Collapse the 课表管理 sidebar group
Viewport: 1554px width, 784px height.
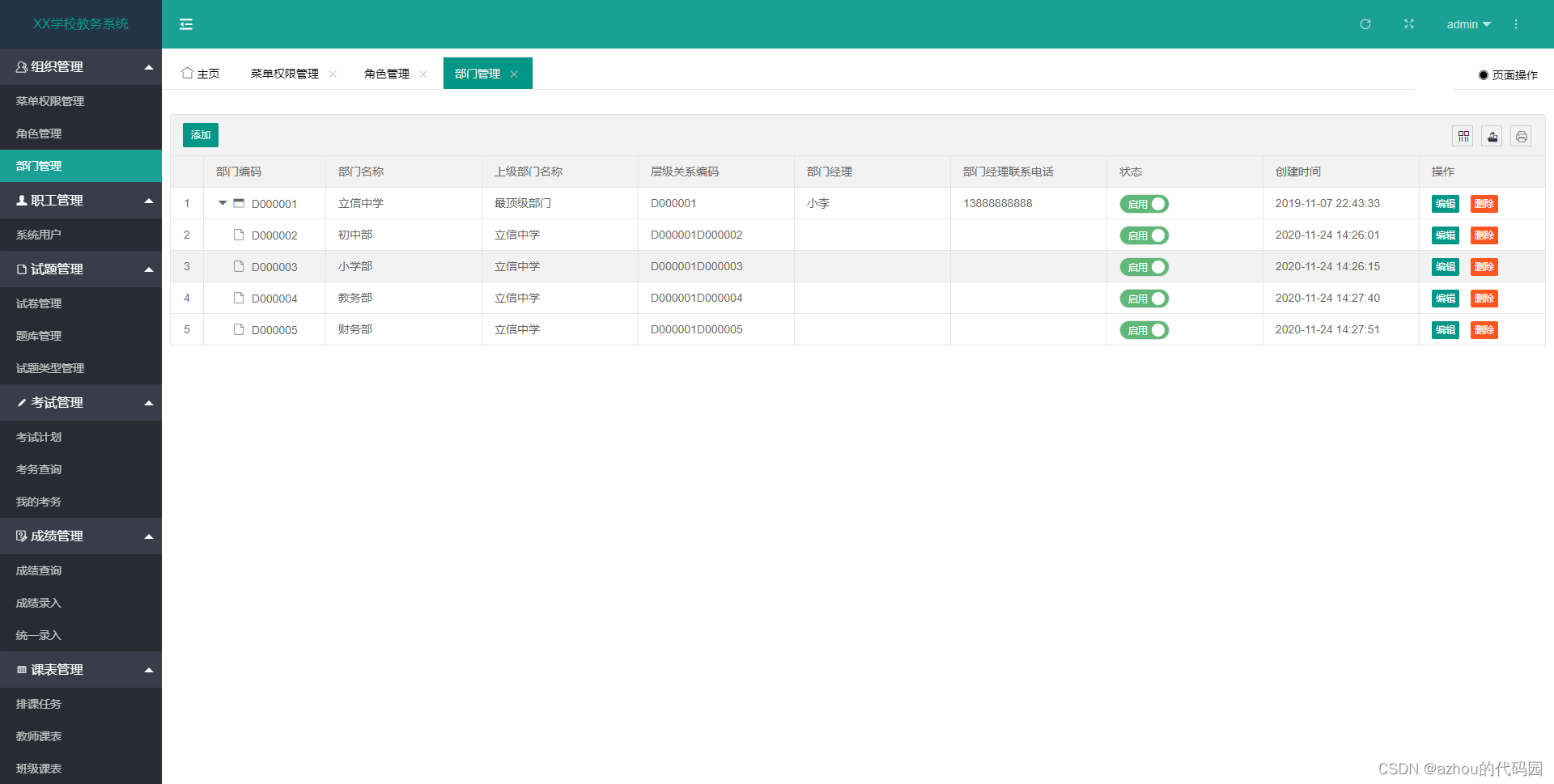[81, 669]
